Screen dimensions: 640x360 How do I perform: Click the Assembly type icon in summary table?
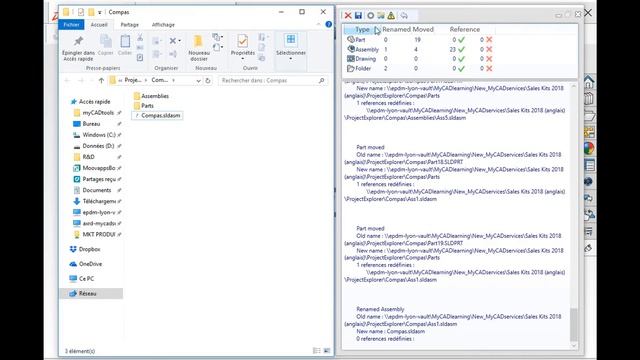[351, 49]
